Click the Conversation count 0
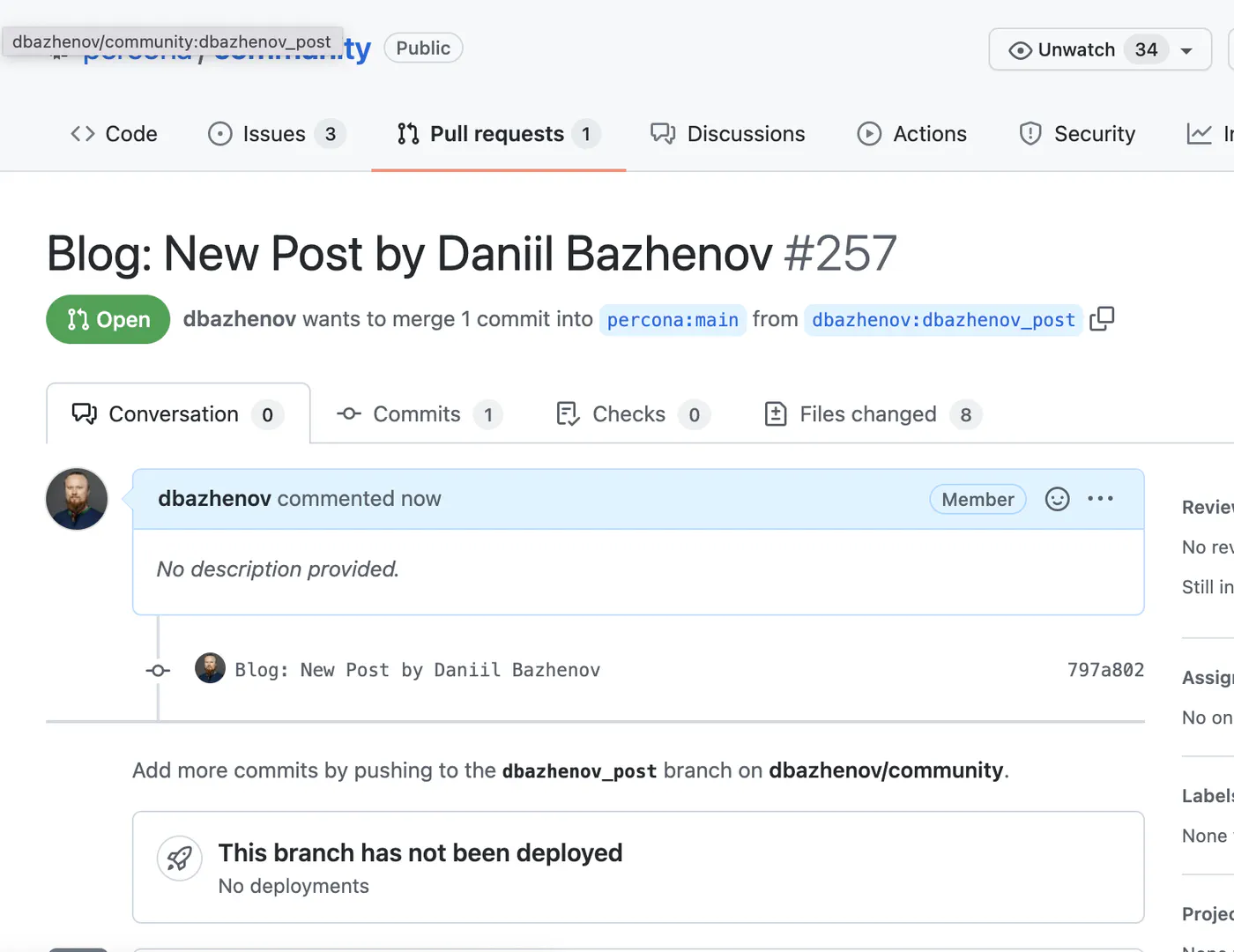 (x=268, y=415)
